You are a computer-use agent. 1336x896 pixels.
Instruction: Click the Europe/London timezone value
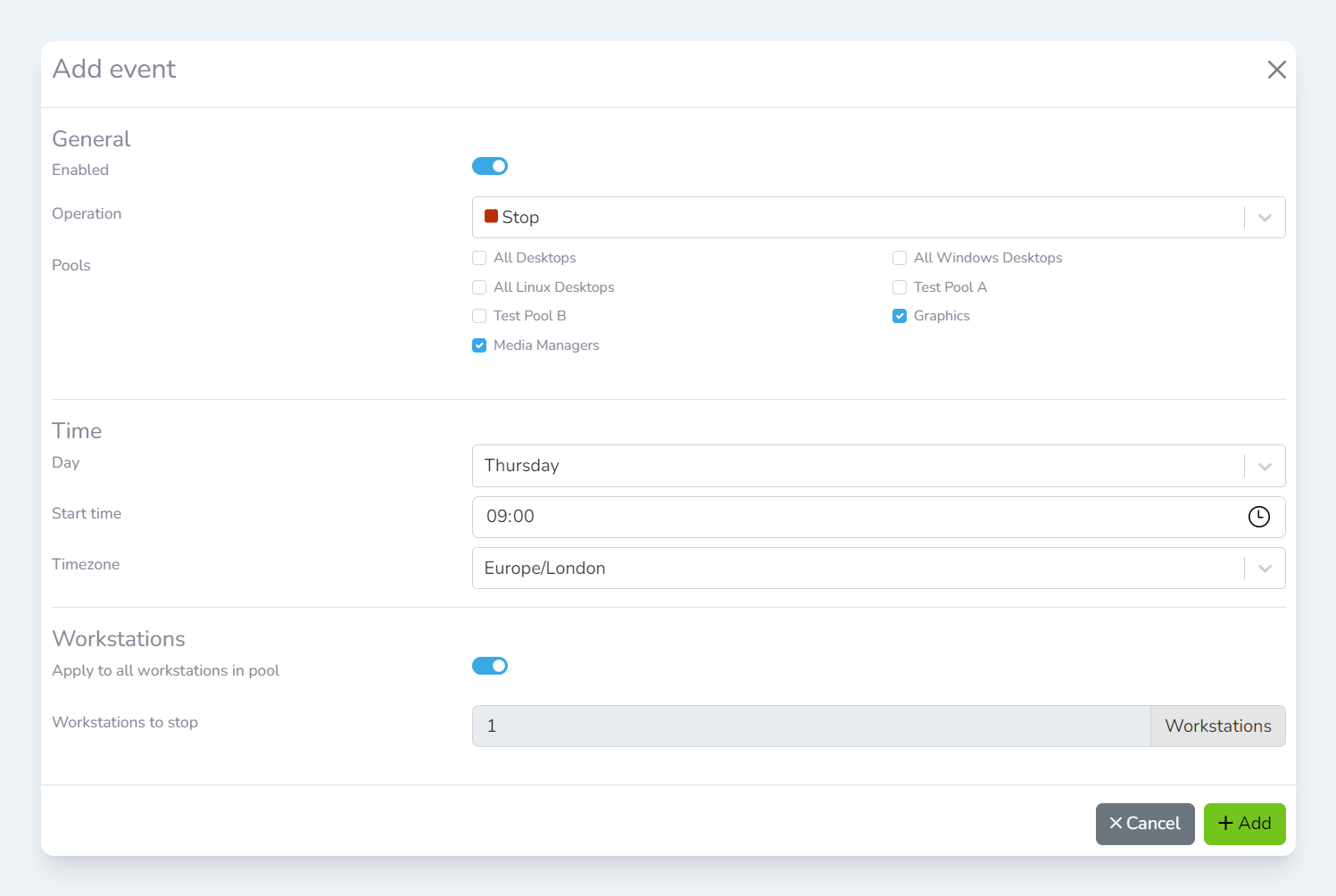tap(544, 568)
